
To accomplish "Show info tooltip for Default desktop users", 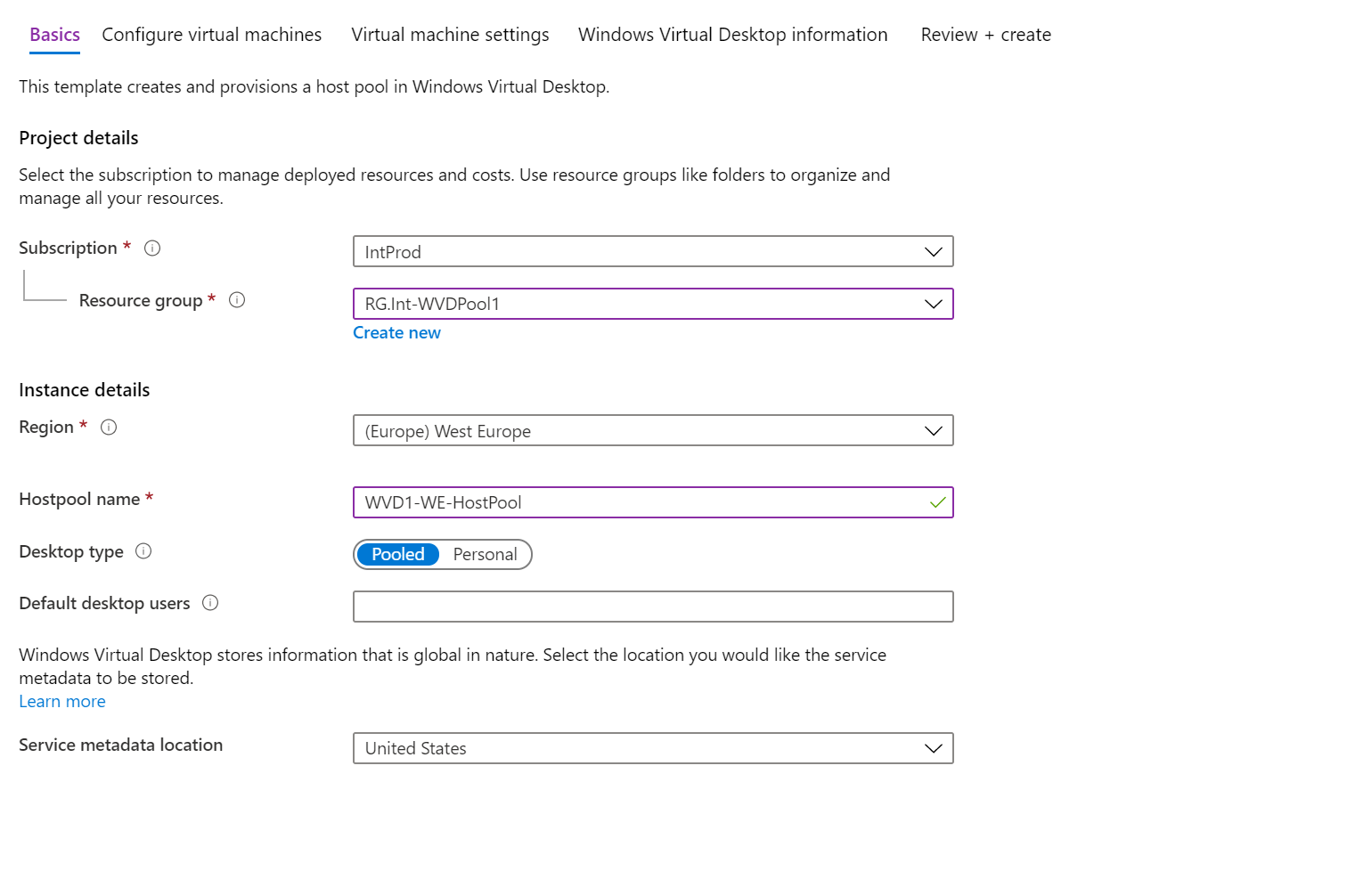I will point(210,603).
